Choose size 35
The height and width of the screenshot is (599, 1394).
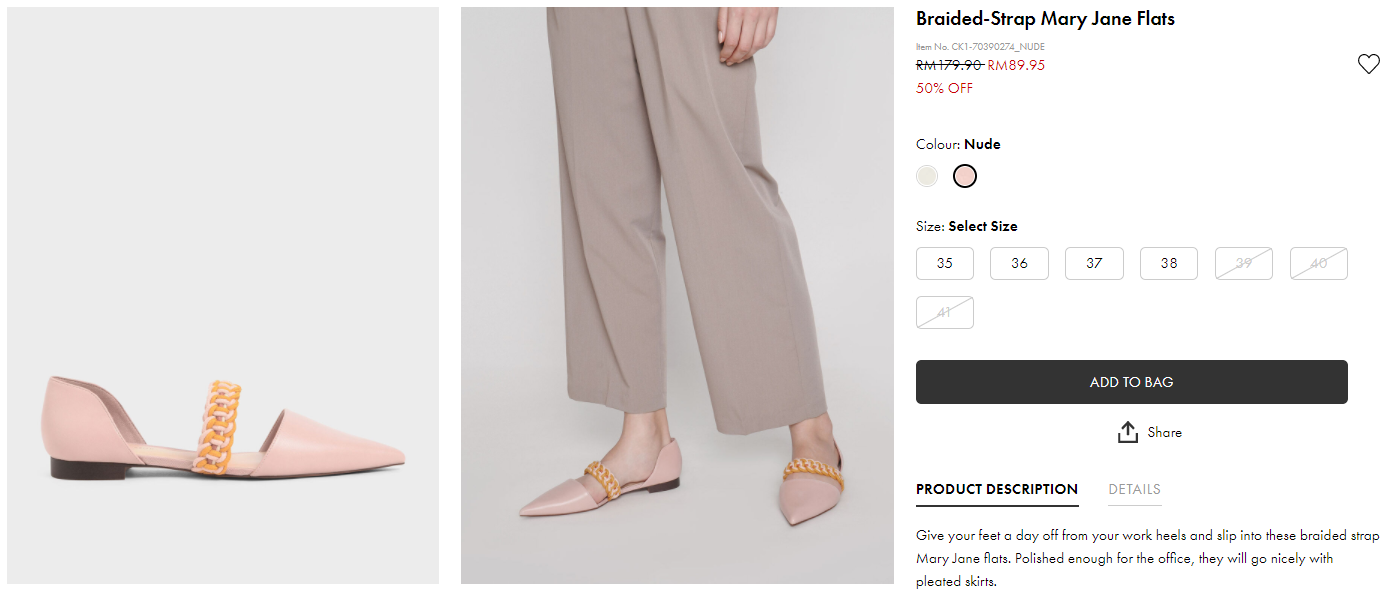(945, 263)
